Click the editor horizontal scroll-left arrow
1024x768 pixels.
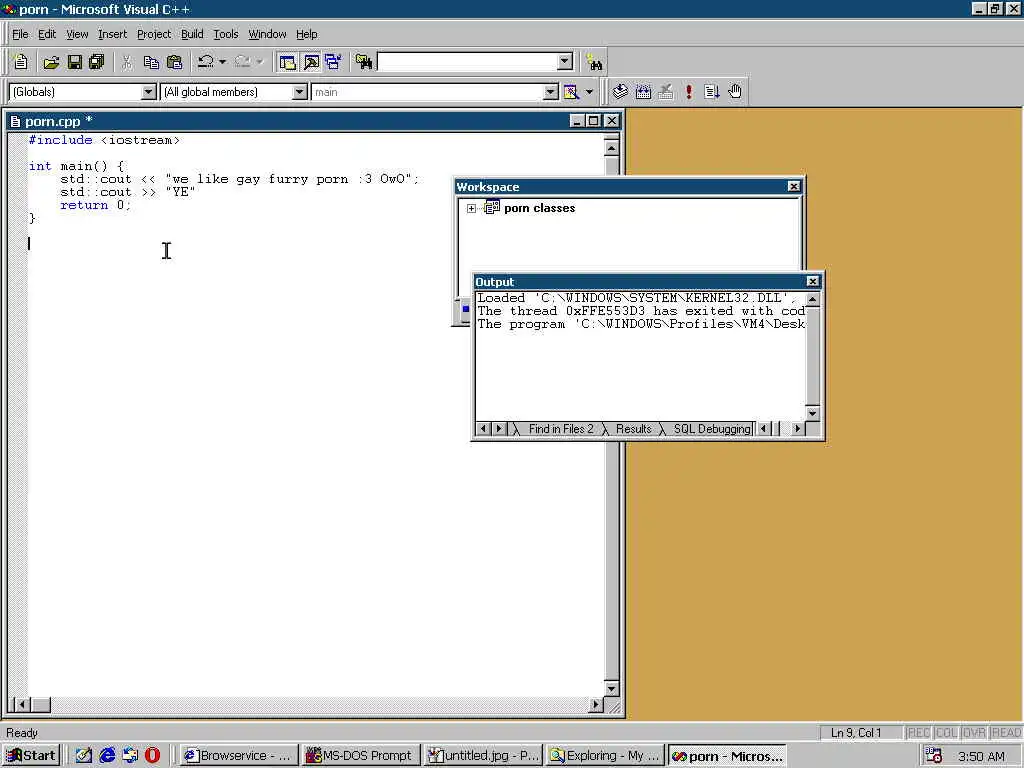click(22, 705)
